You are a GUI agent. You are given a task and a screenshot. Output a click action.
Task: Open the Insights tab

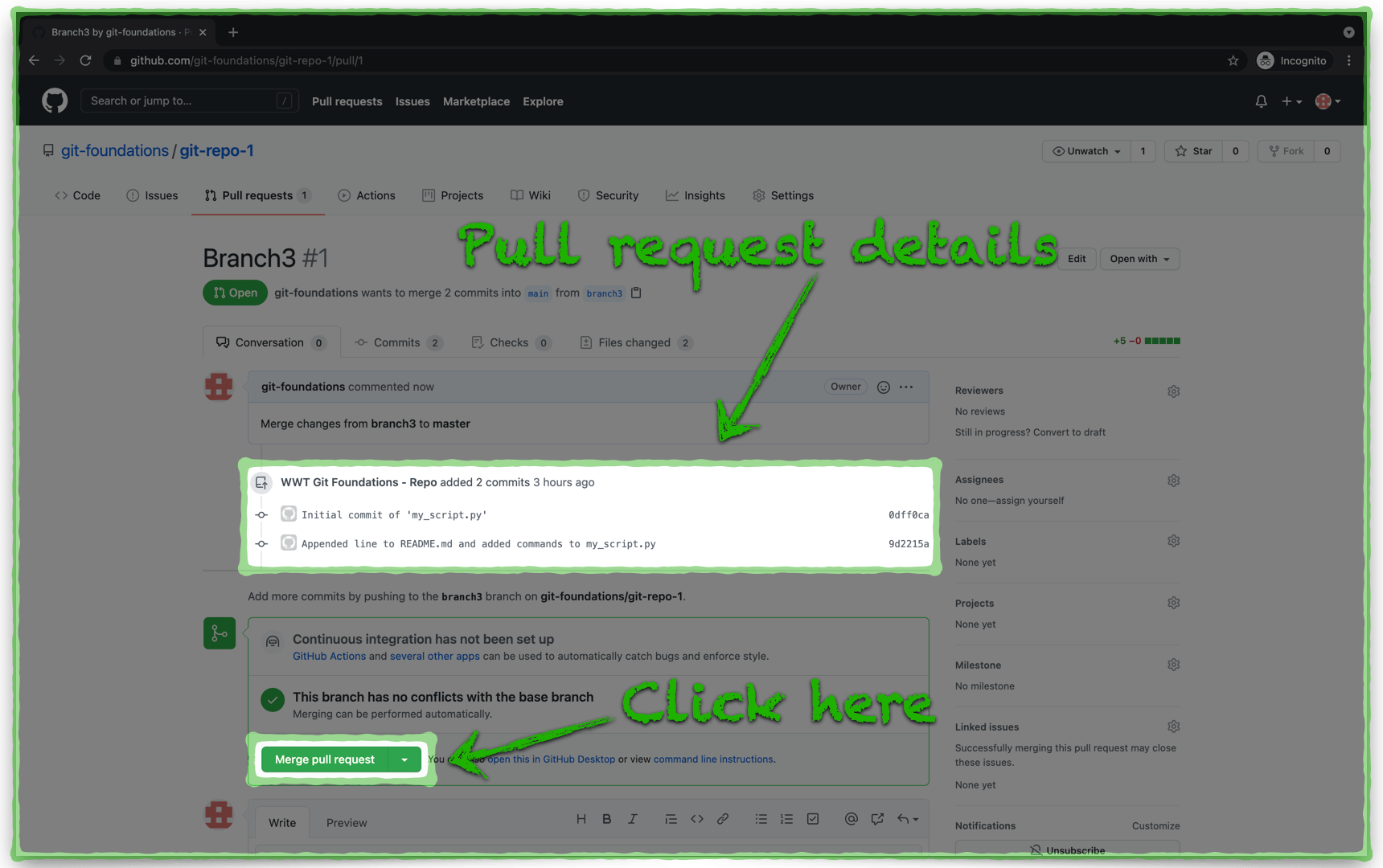696,195
